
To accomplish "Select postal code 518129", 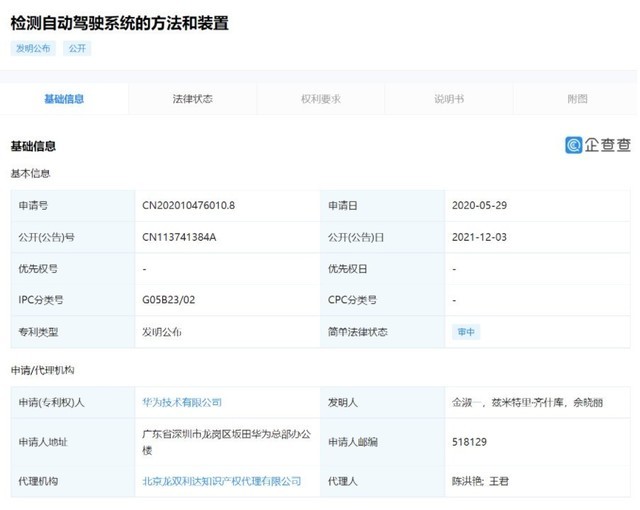I will tap(469, 442).
